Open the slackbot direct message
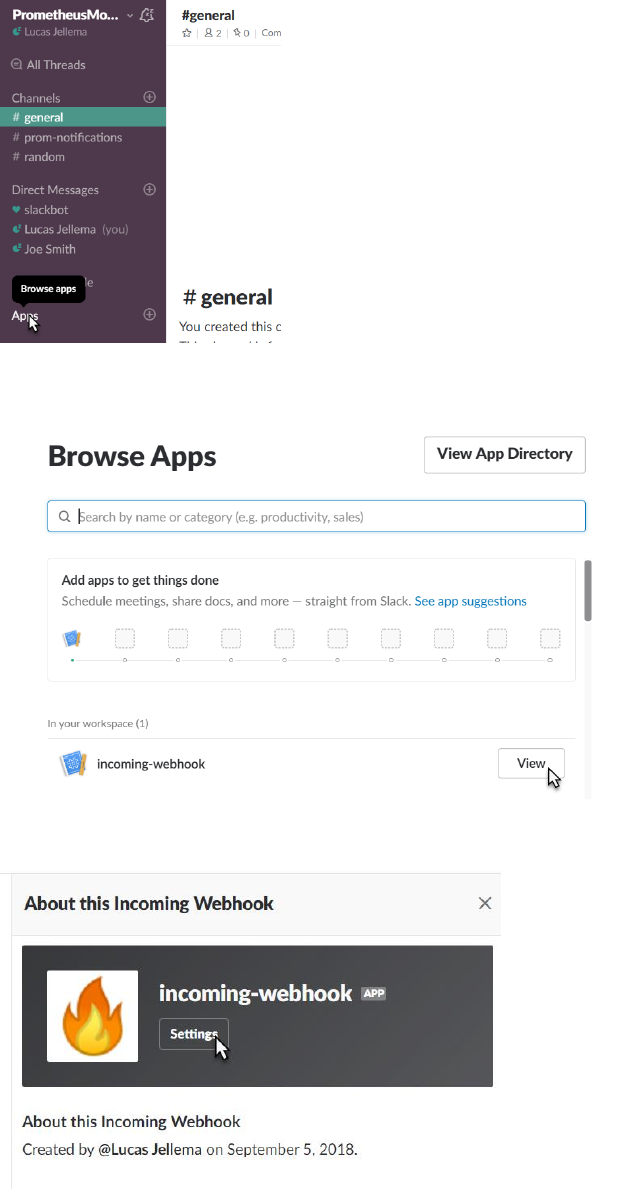 tap(46, 210)
